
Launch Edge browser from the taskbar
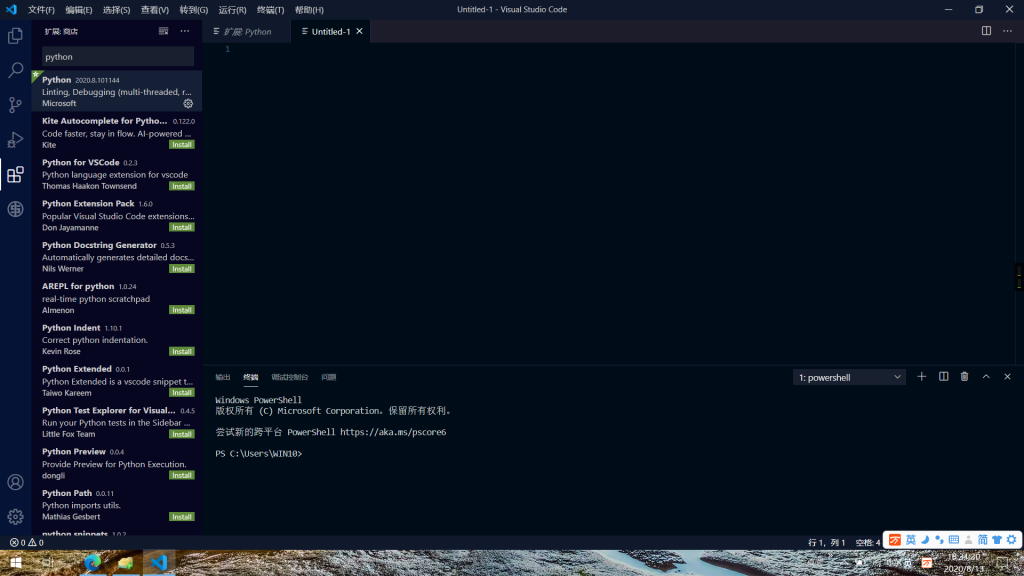click(93, 562)
